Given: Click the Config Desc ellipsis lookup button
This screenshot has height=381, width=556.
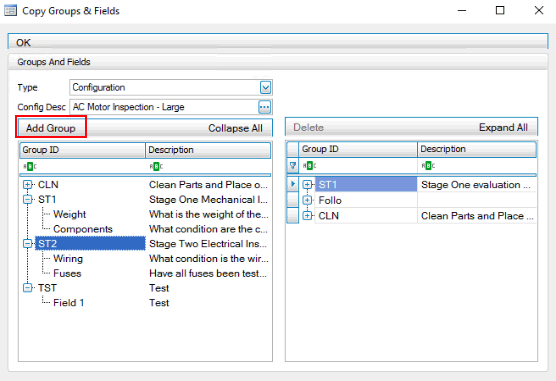Looking at the screenshot, I should click(x=265, y=107).
